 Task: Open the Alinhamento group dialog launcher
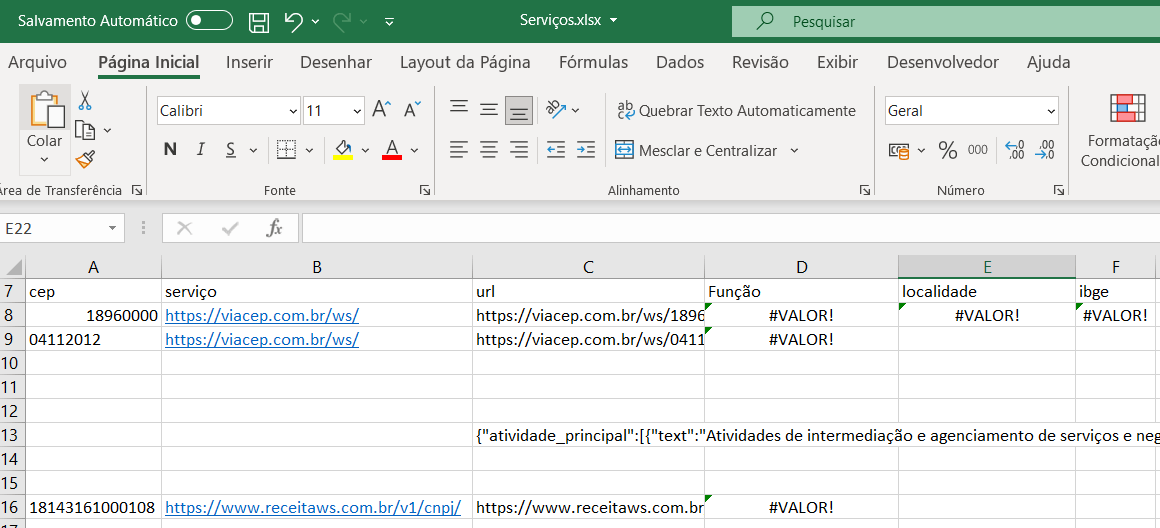[865, 190]
